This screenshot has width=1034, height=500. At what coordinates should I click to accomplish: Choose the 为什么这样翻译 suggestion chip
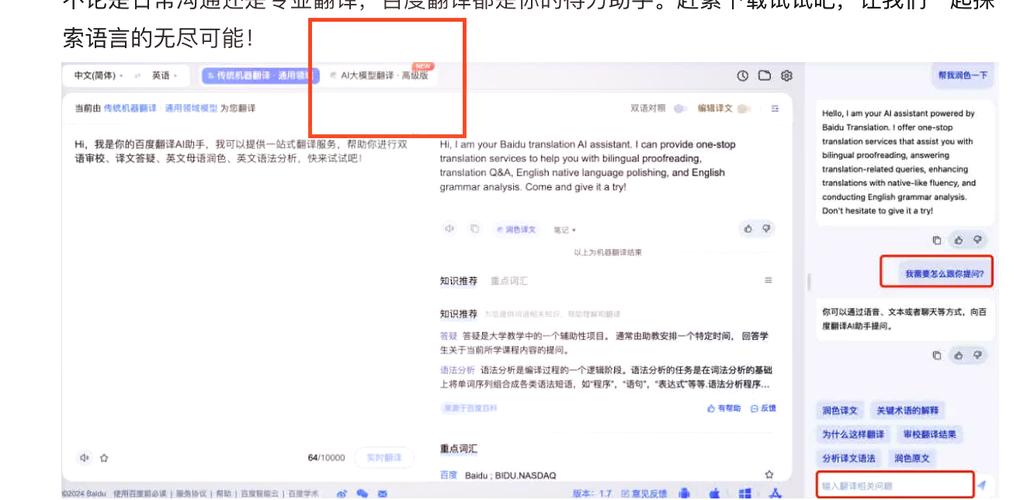853,435
